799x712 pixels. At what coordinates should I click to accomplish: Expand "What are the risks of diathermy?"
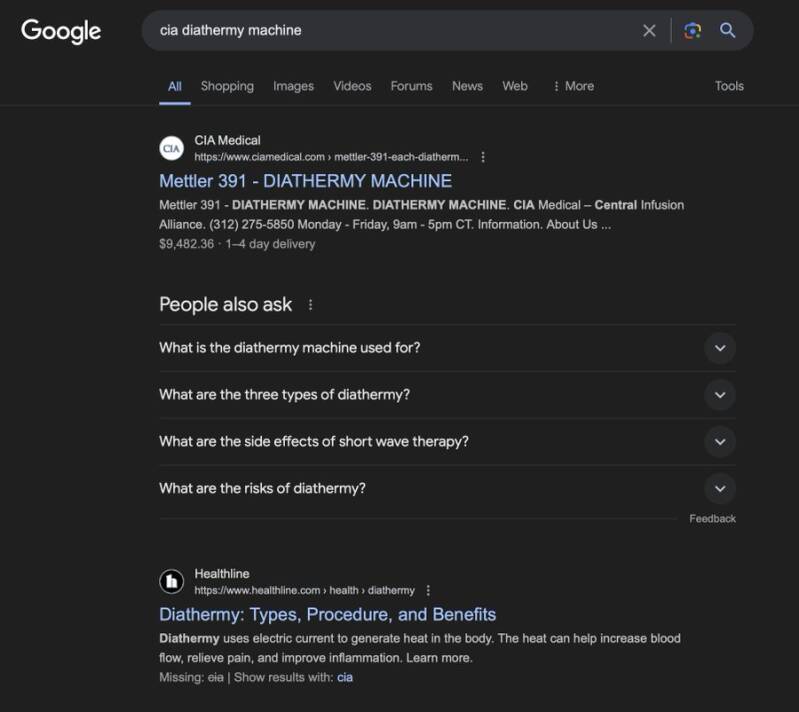point(719,489)
